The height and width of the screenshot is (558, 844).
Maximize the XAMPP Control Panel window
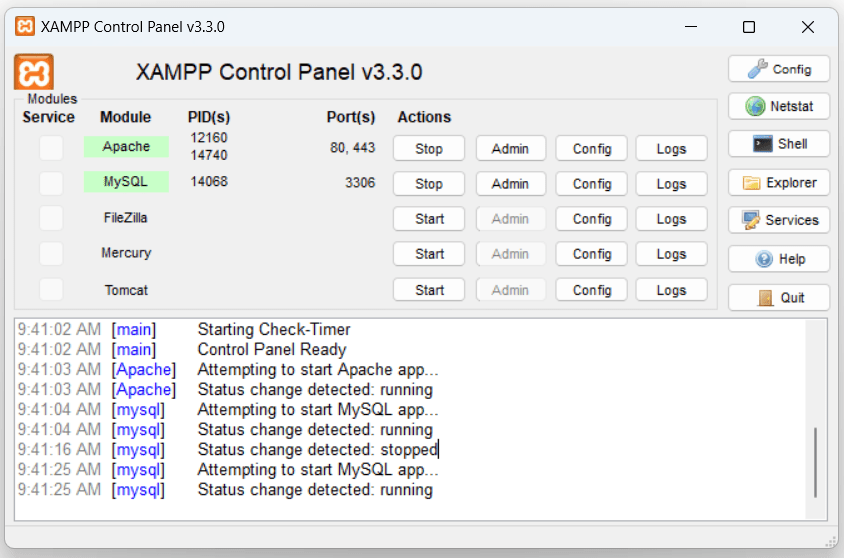[749, 26]
